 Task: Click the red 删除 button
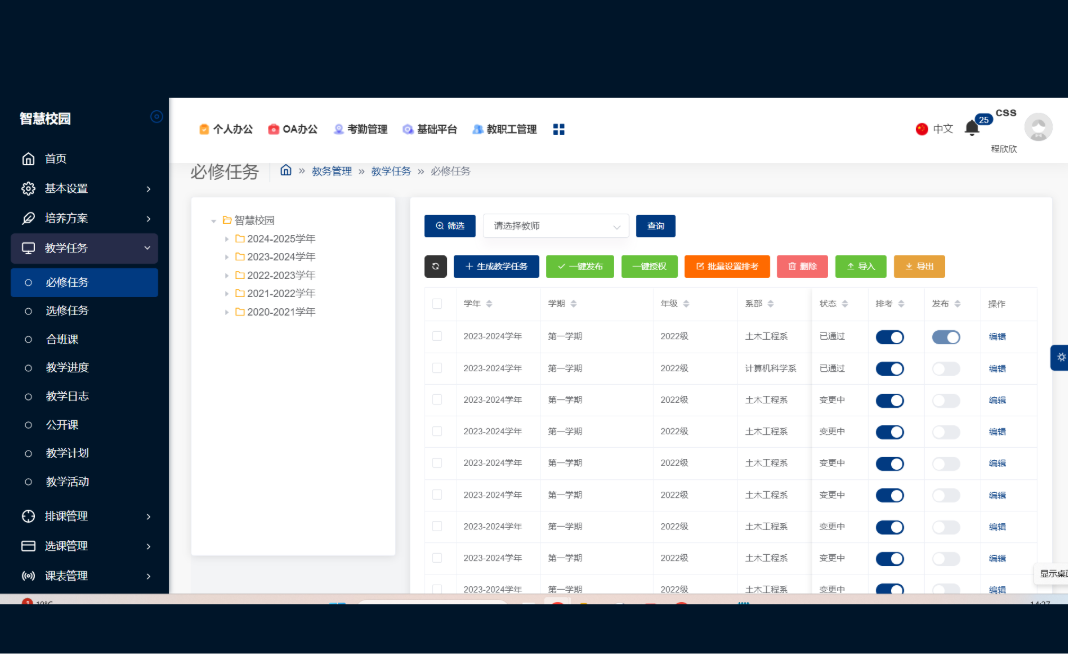802,266
